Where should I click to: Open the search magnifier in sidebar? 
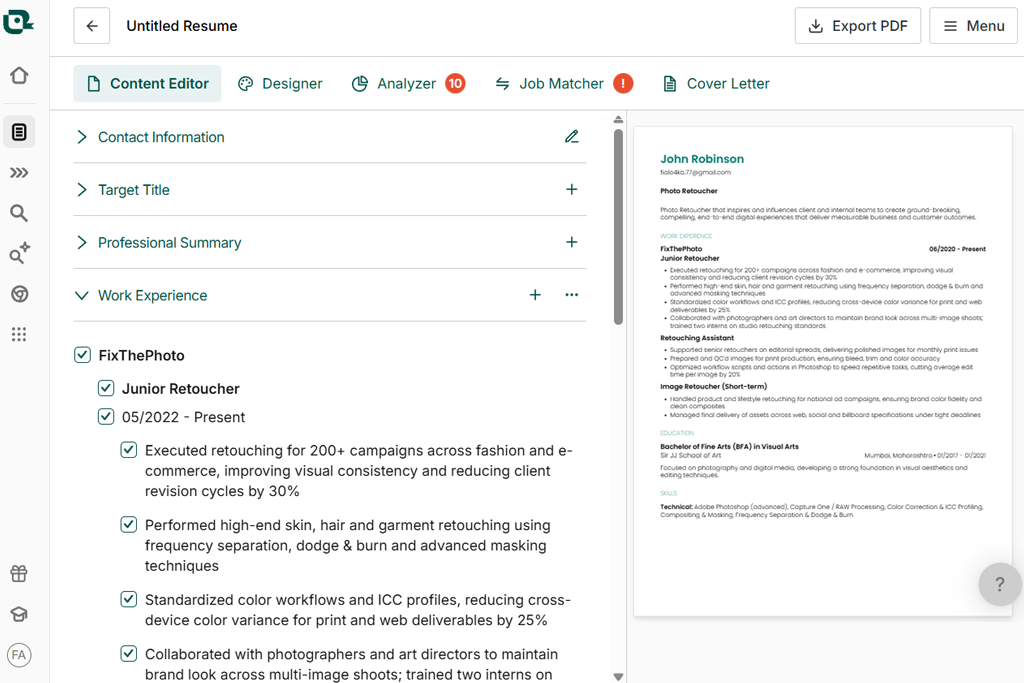(19, 213)
